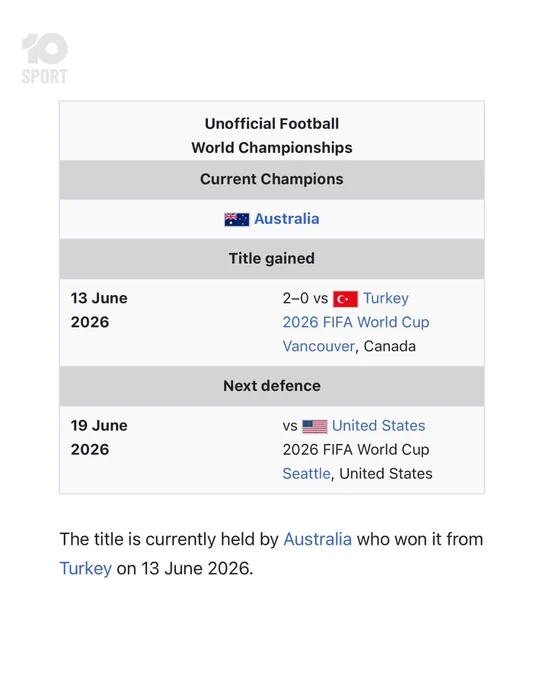Open the Turkey link in the paragraph
Image resolution: width=544 pixels, height=680 pixels.
[x=85, y=569]
